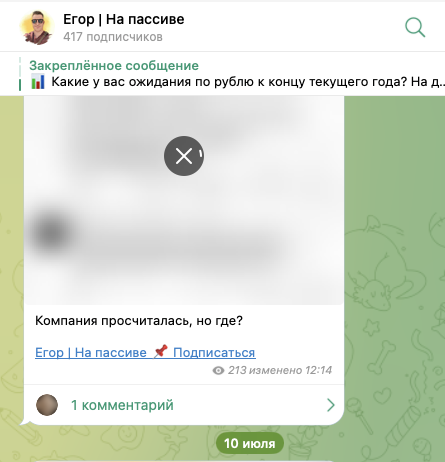
Task: Open pinned poll text about рублю expectations
Action: [x=248, y=82]
